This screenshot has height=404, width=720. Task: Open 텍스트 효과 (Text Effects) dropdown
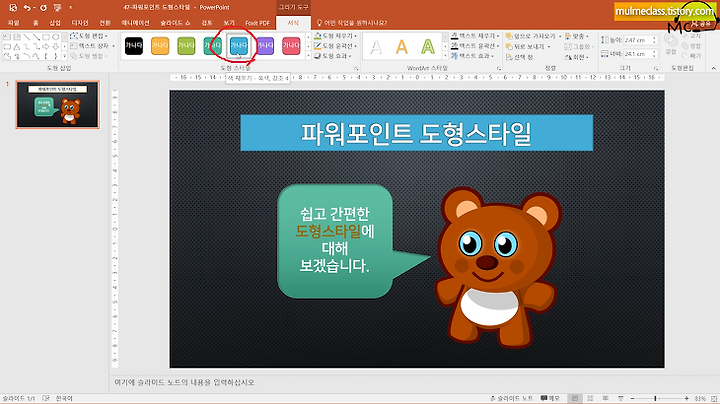click(x=472, y=56)
